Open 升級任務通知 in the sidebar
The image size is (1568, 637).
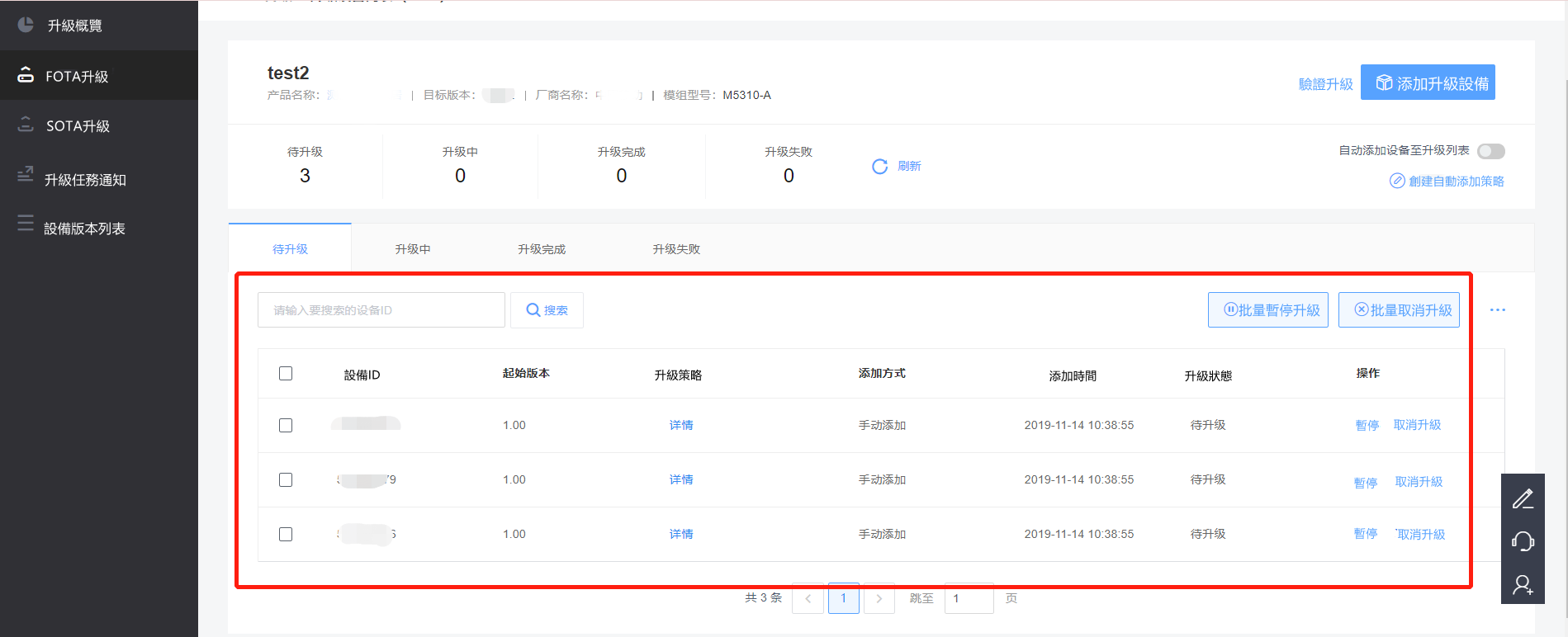85,179
